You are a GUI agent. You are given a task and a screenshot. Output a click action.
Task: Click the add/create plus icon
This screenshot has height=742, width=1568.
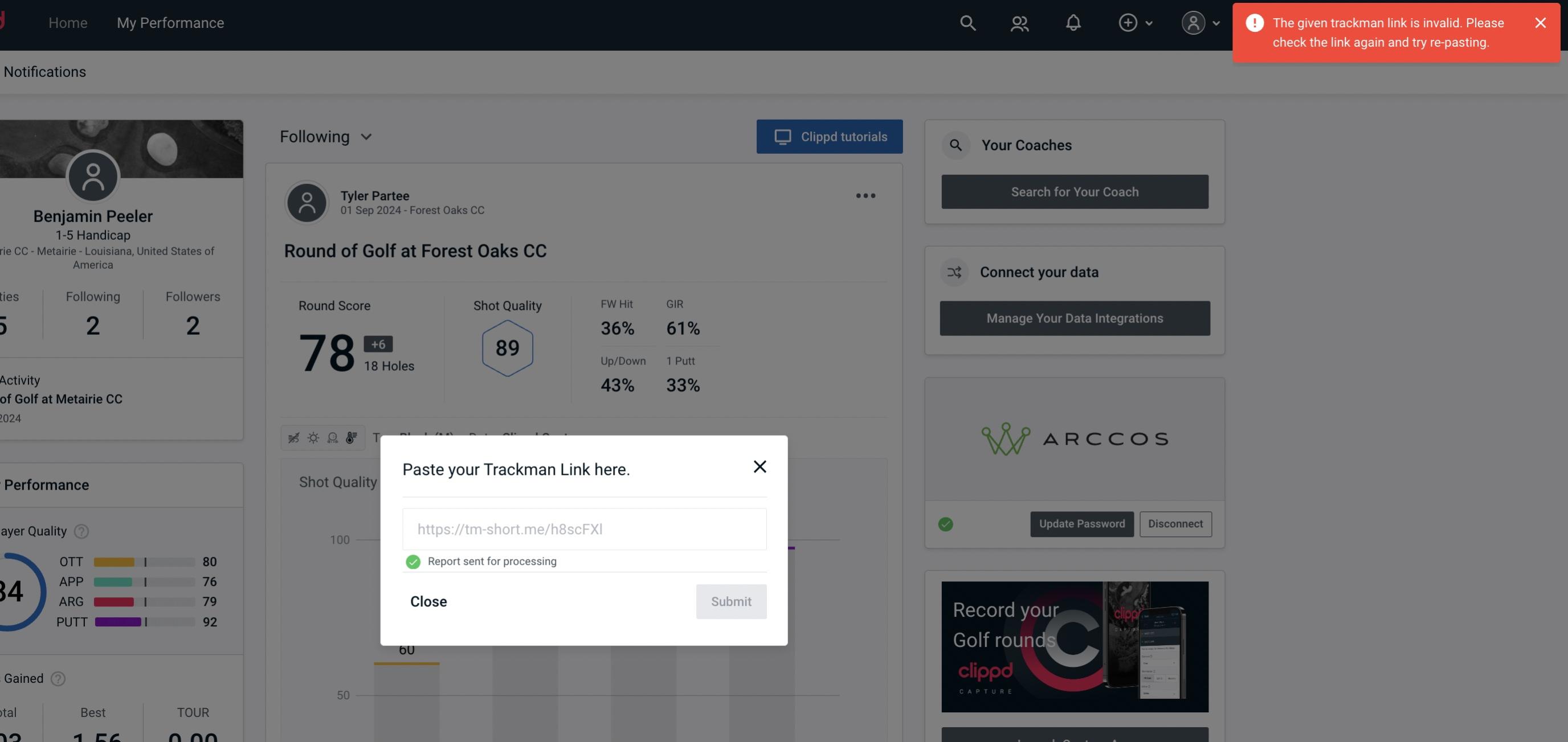pos(1127,22)
